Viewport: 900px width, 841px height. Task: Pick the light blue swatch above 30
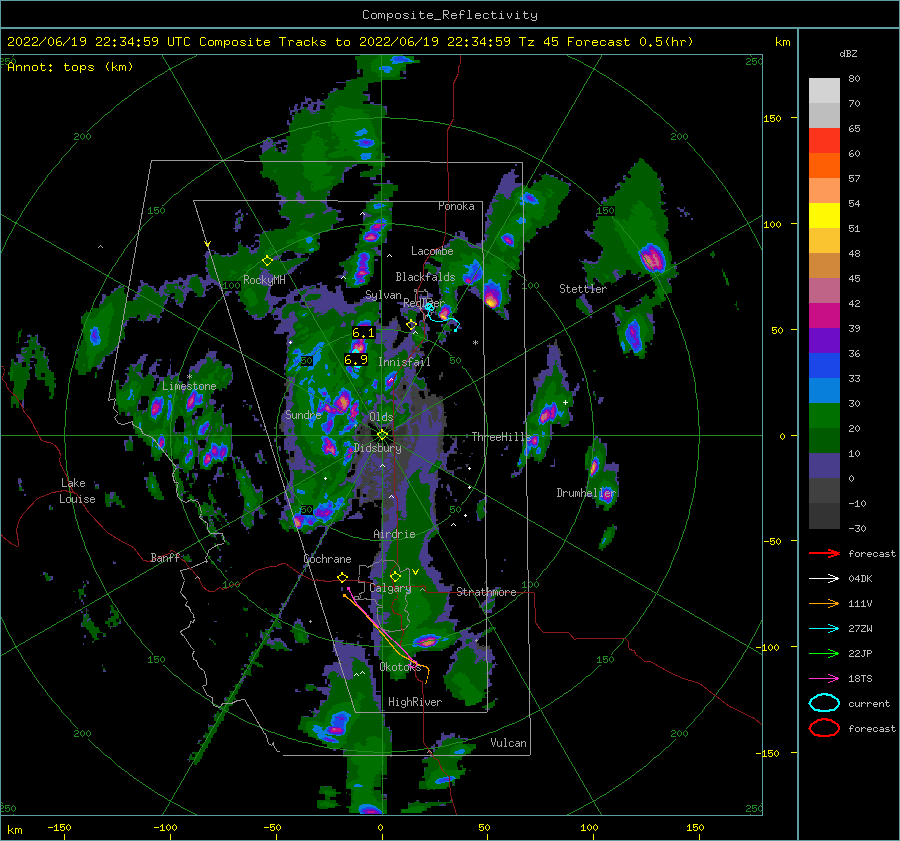[824, 390]
